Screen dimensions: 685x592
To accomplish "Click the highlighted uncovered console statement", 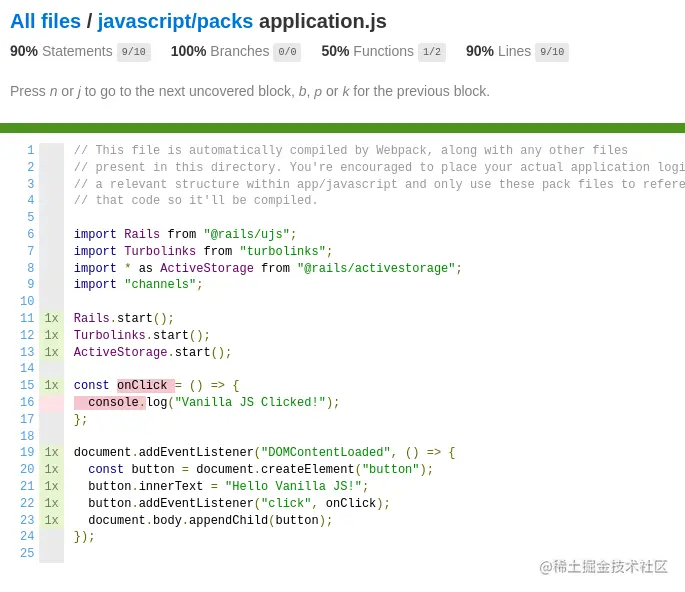I will 110,402.
